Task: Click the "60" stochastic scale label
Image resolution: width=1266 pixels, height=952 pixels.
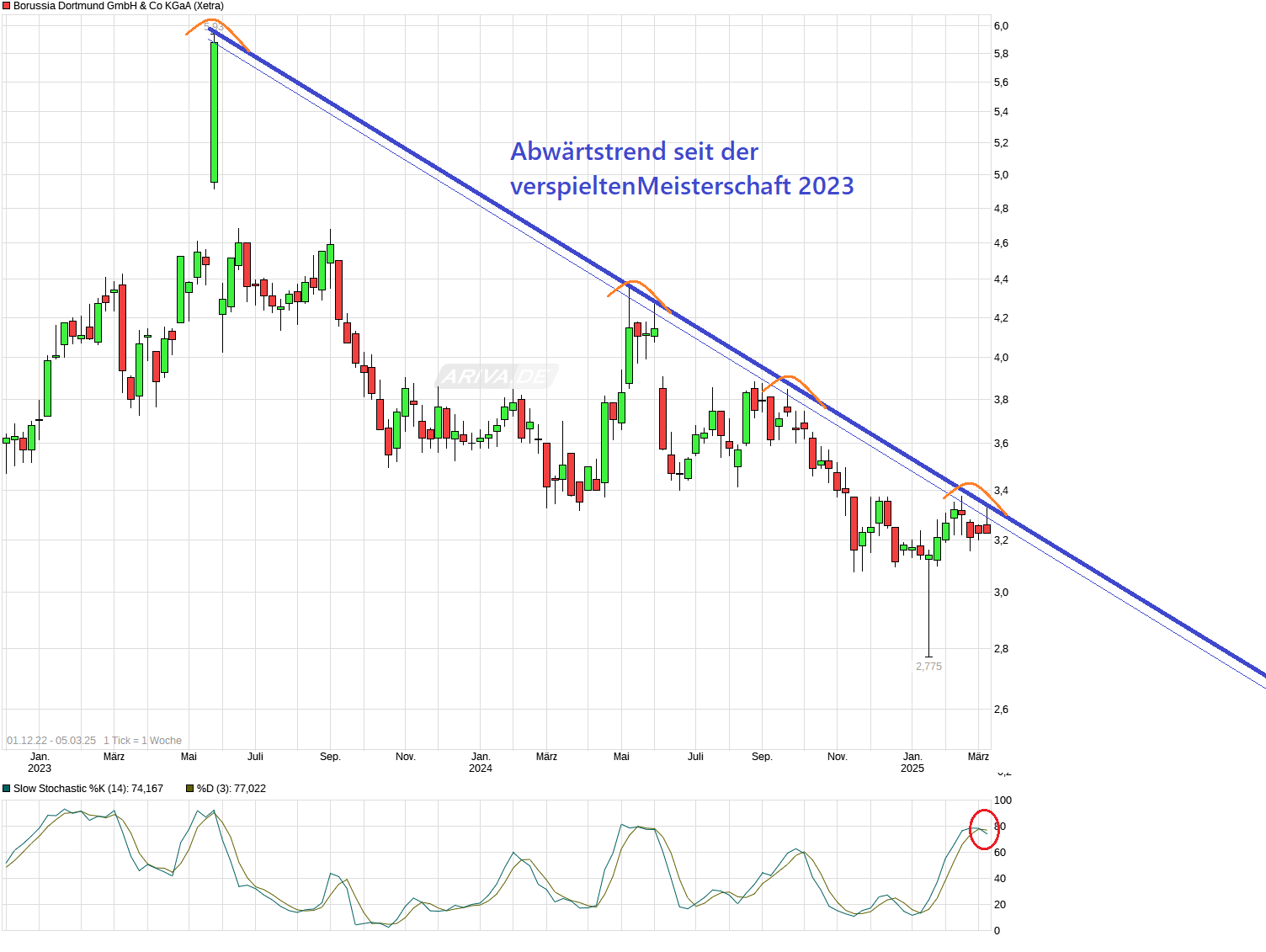Action: pos(1000,853)
